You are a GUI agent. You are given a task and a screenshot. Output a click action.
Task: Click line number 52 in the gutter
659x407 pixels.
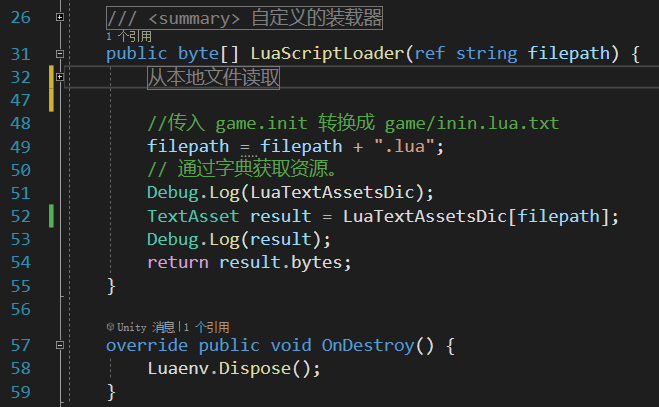(x=21, y=217)
